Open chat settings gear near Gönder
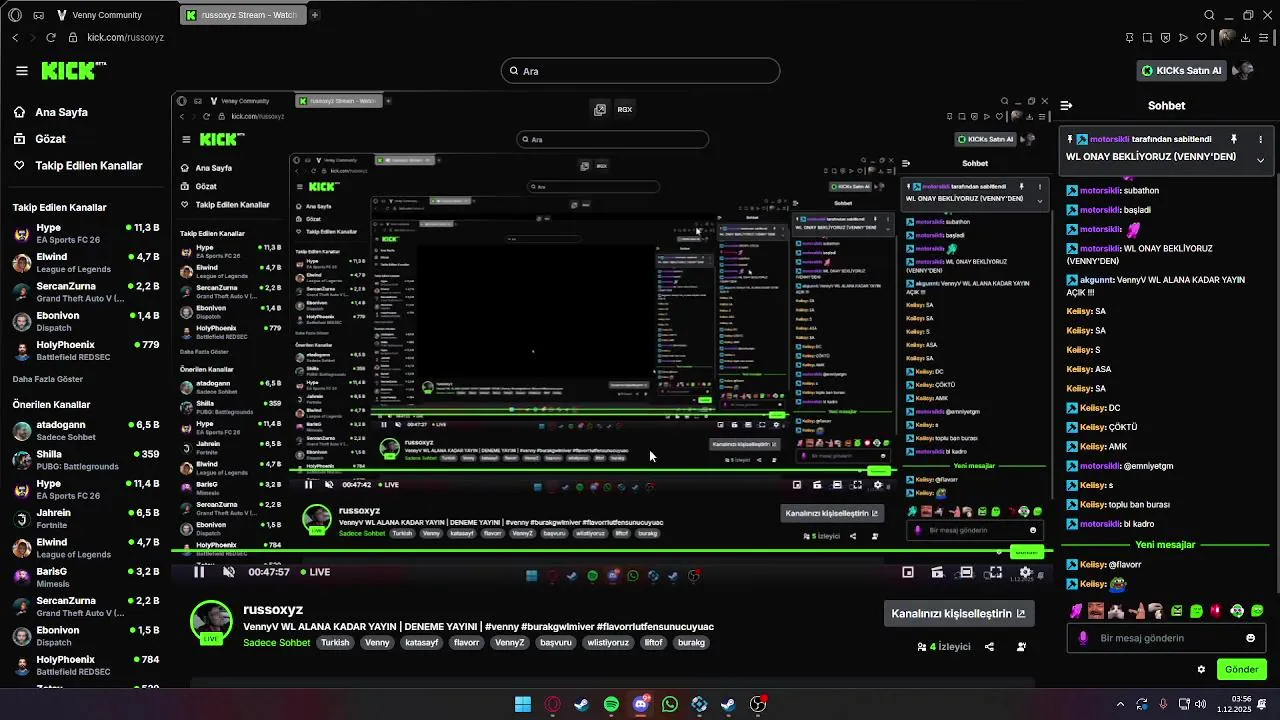Screen dimensions: 1280x720 (1201, 670)
